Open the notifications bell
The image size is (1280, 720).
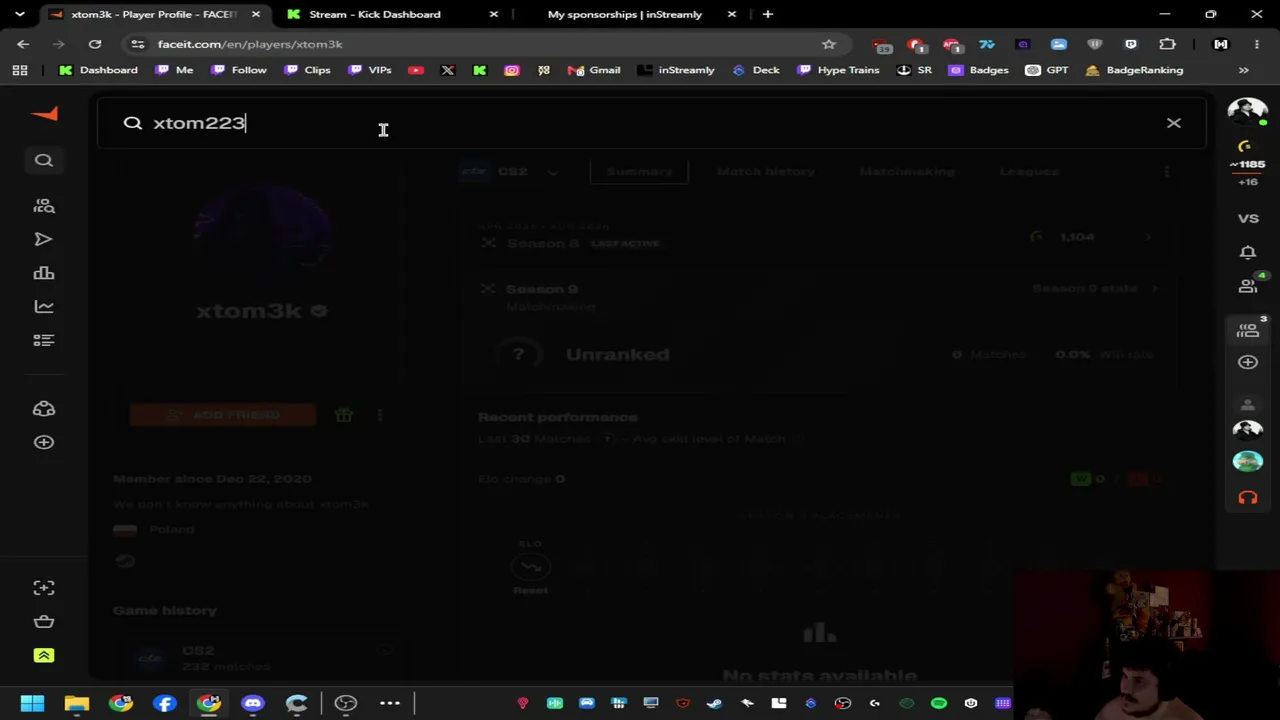click(x=1248, y=252)
